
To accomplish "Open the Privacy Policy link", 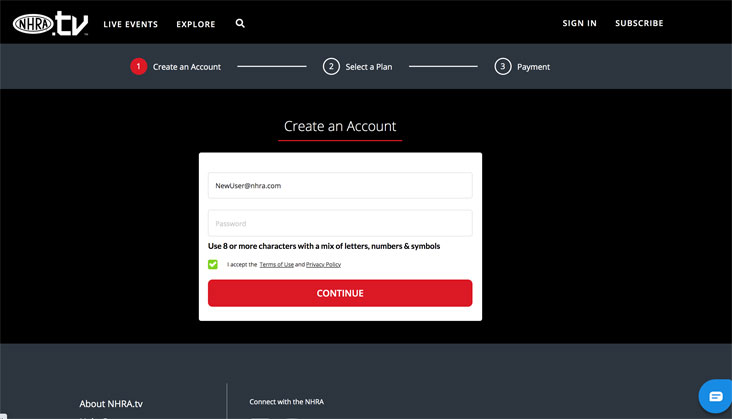I will pyautogui.click(x=323, y=265).
